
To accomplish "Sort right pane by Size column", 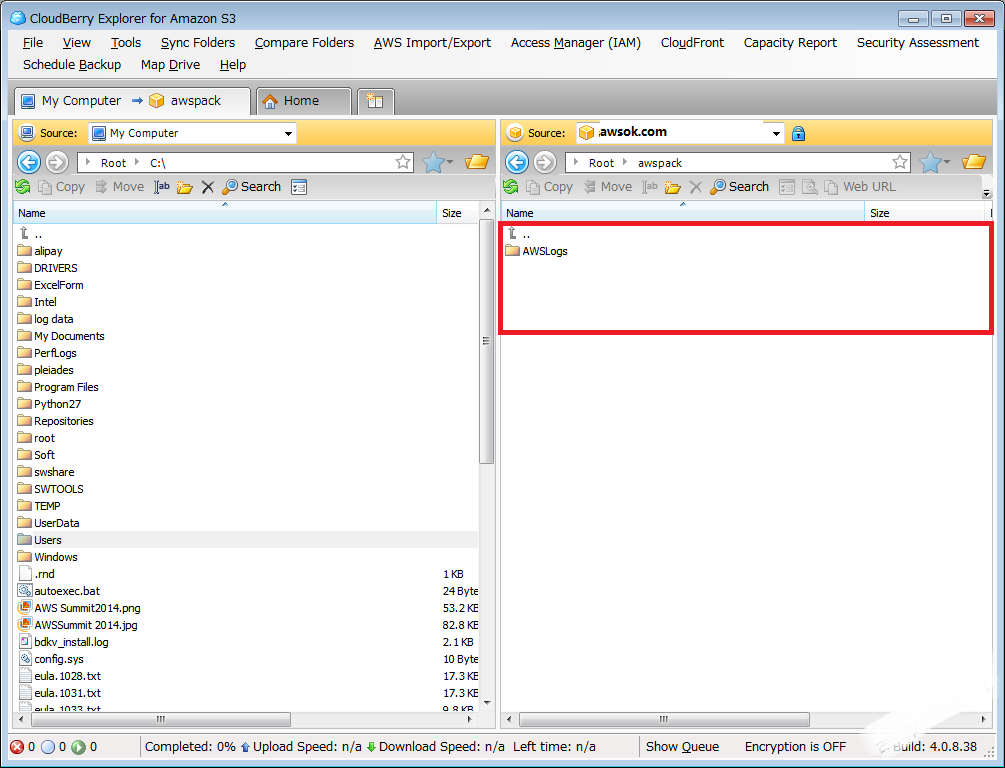I will pos(925,213).
